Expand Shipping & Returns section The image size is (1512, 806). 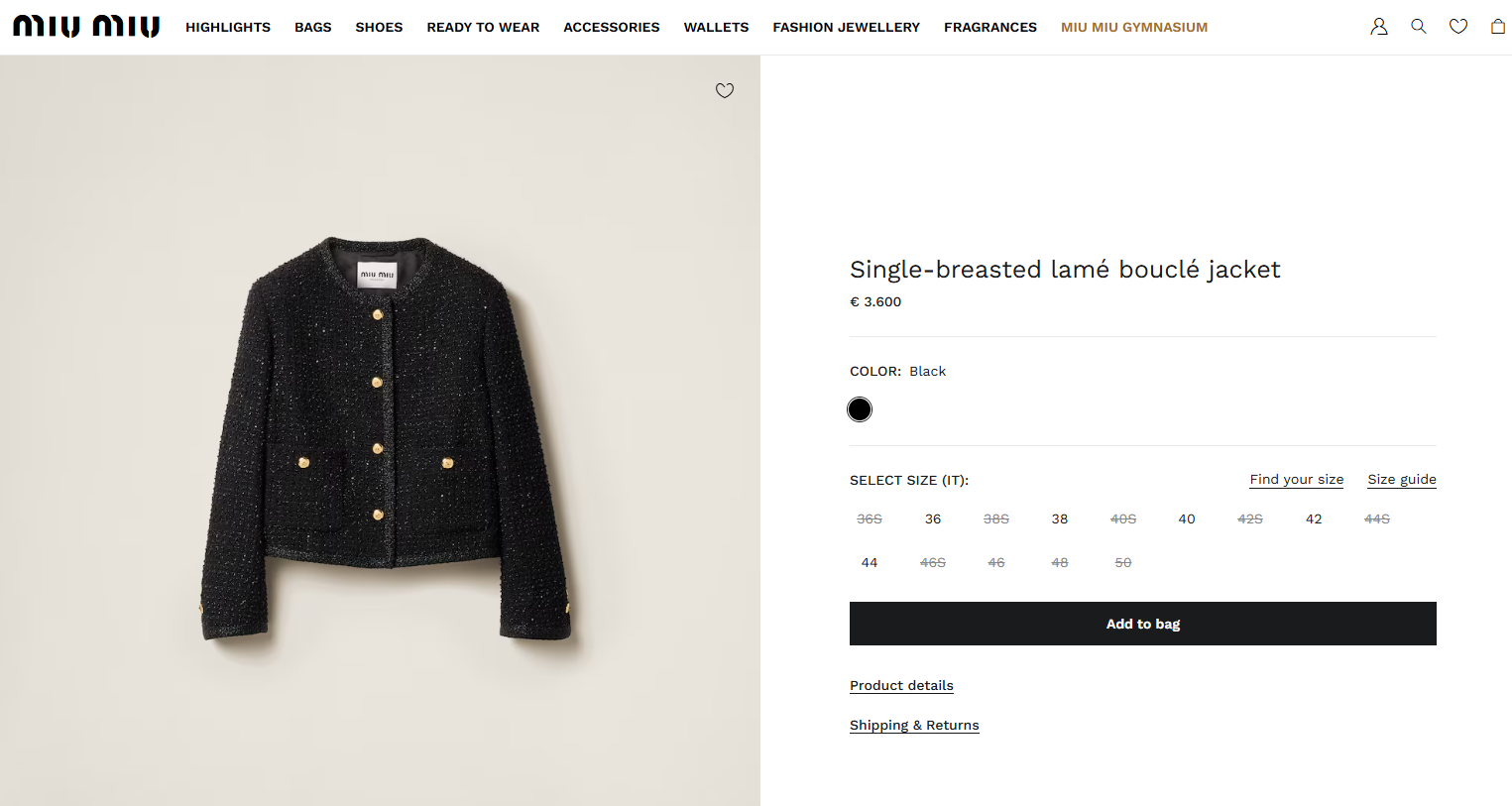coord(914,725)
